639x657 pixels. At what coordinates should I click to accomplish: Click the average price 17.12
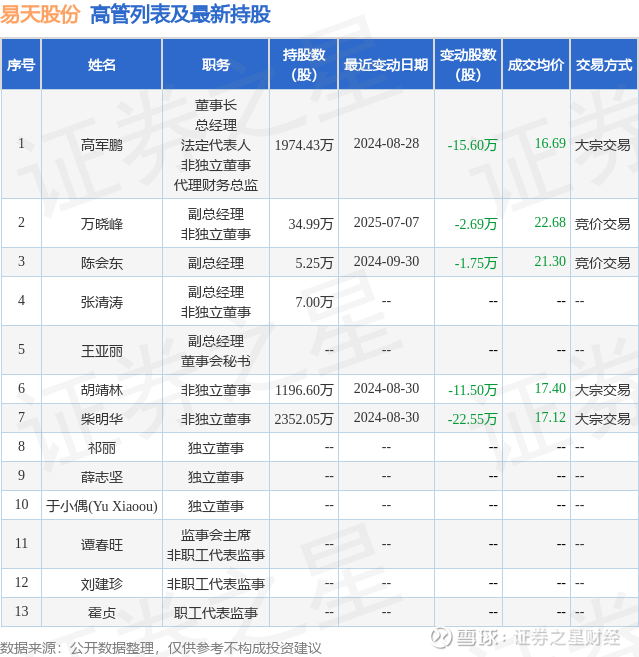pyautogui.click(x=550, y=417)
